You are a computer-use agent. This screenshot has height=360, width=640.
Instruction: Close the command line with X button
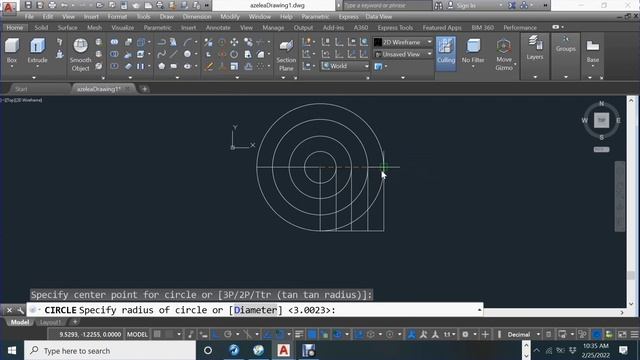click(9, 311)
